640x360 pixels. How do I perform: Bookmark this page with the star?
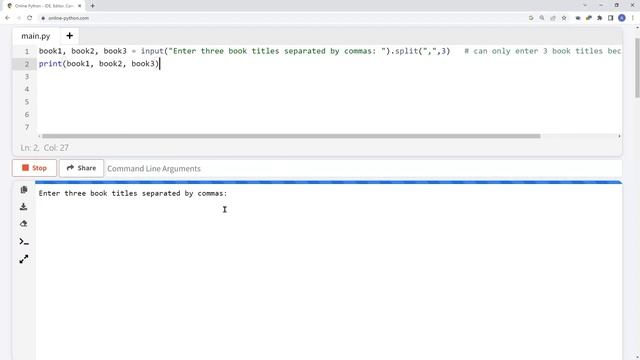click(564, 18)
